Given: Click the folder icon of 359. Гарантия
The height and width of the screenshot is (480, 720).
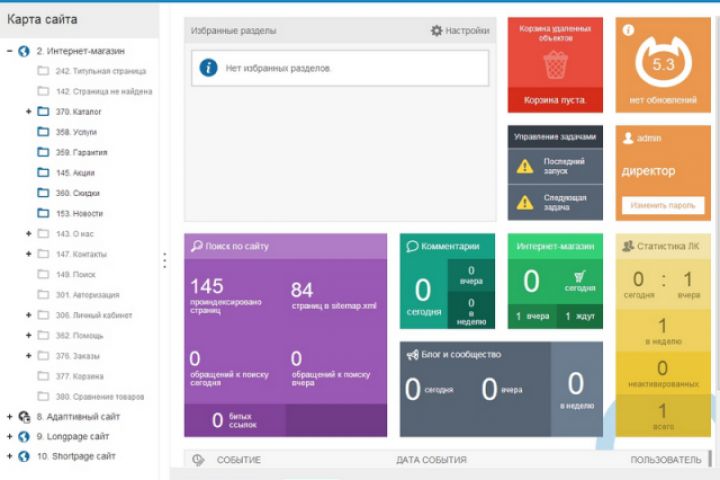Looking at the screenshot, I should (x=43, y=152).
